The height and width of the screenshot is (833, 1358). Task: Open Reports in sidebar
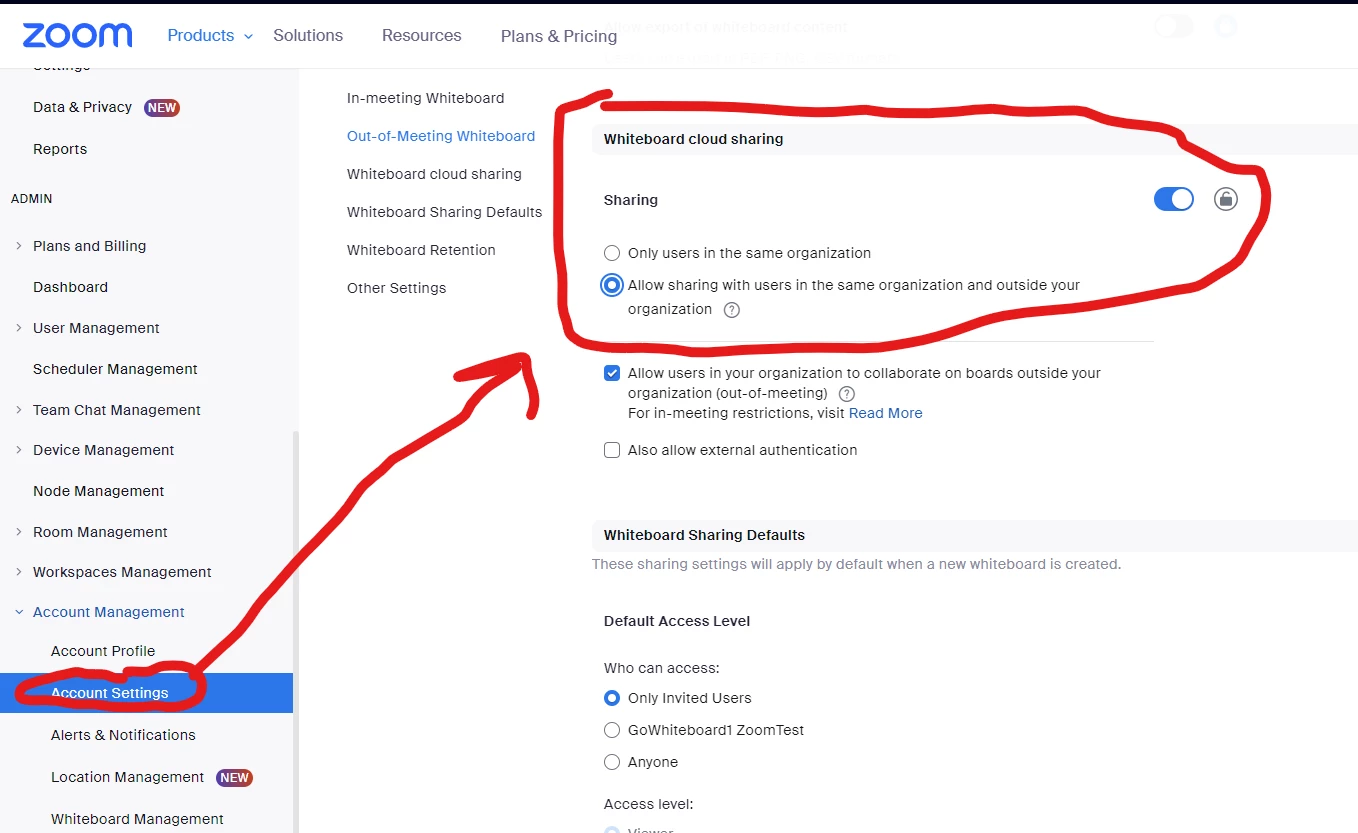point(60,149)
